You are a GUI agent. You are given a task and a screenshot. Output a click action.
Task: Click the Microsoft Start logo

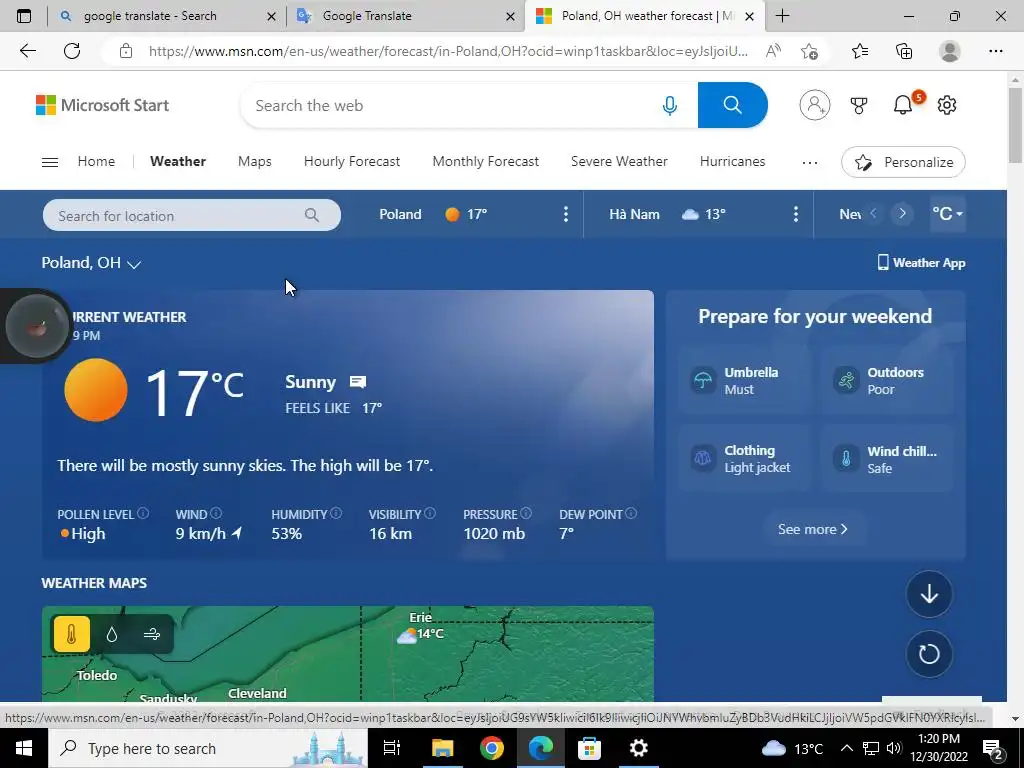(102, 105)
